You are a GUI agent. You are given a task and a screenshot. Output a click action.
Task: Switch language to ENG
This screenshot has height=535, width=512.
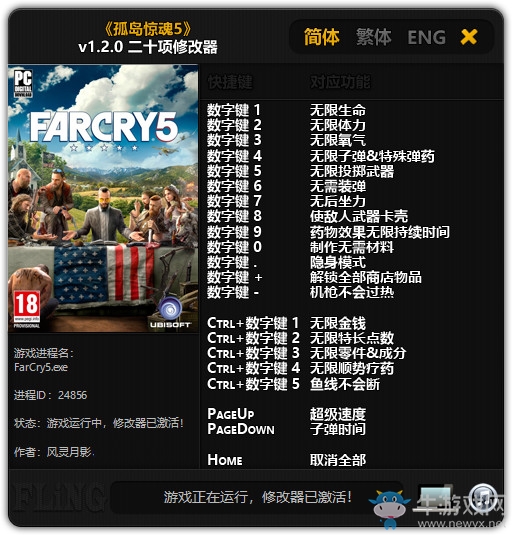(x=427, y=38)
